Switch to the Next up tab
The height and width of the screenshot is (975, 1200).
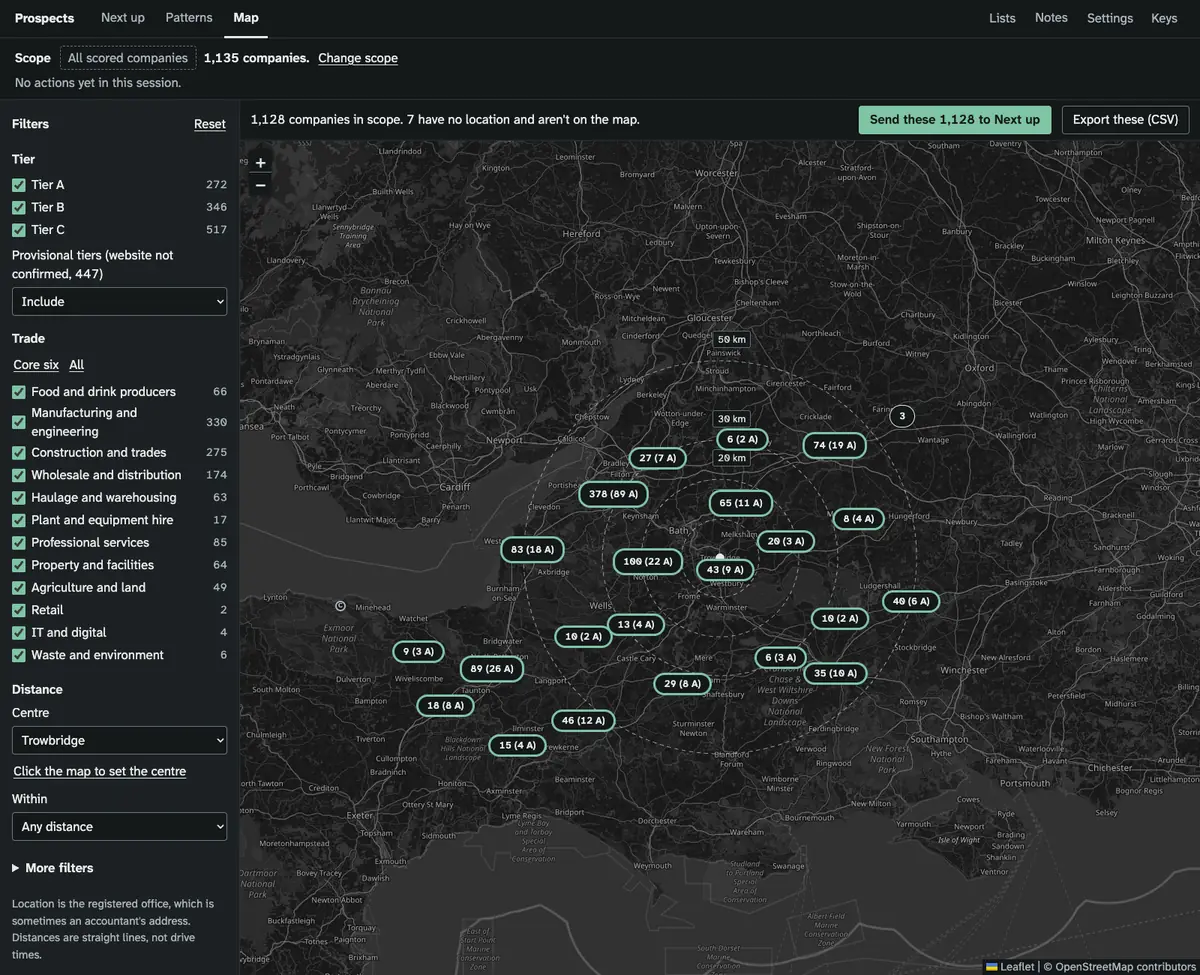point(123,18)
